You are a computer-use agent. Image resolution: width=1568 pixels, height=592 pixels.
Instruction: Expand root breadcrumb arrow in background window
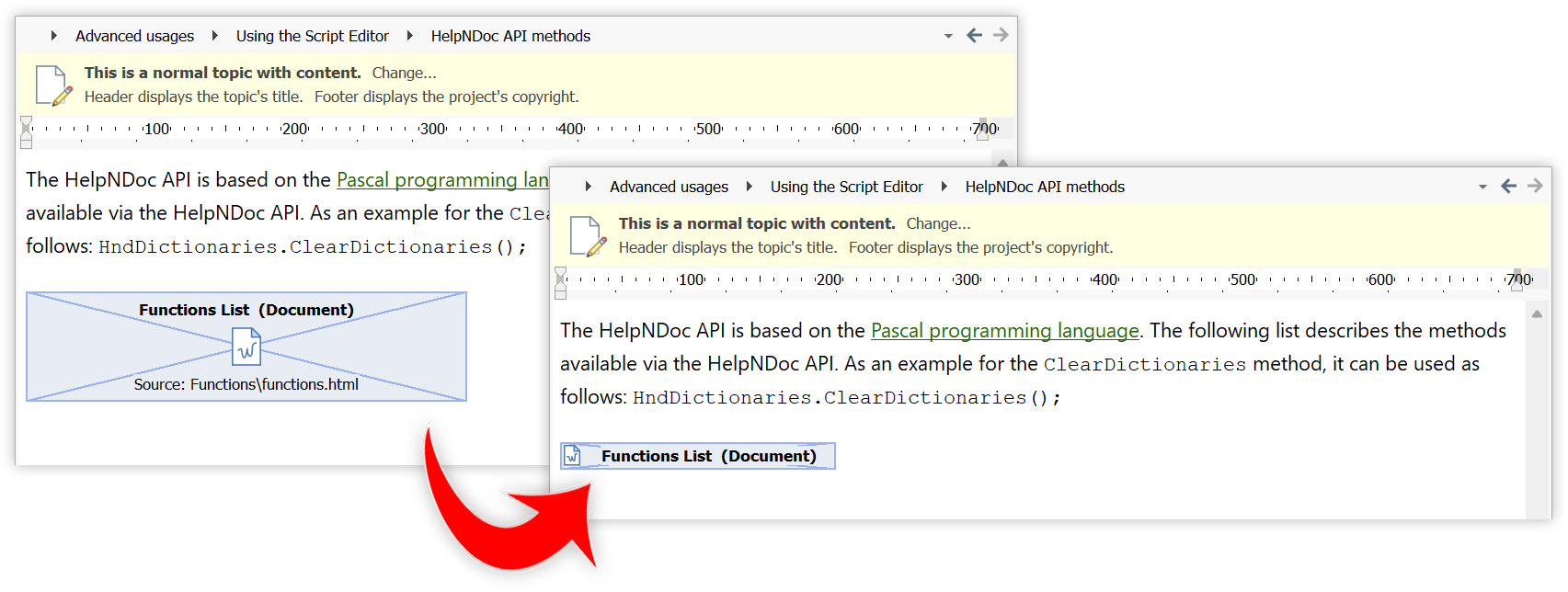click(x=54, y=36)
